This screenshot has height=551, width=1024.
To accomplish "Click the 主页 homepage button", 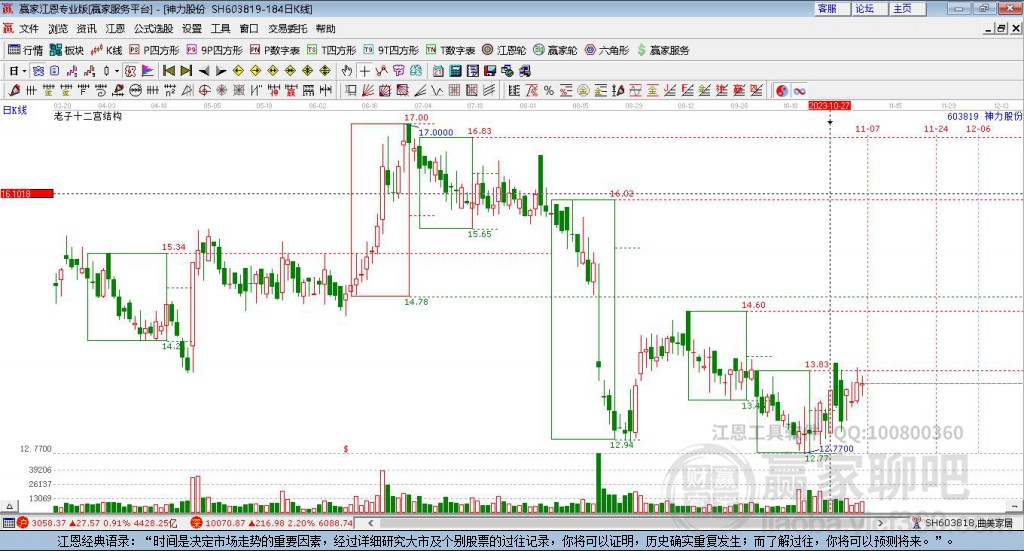I will 908,8.
